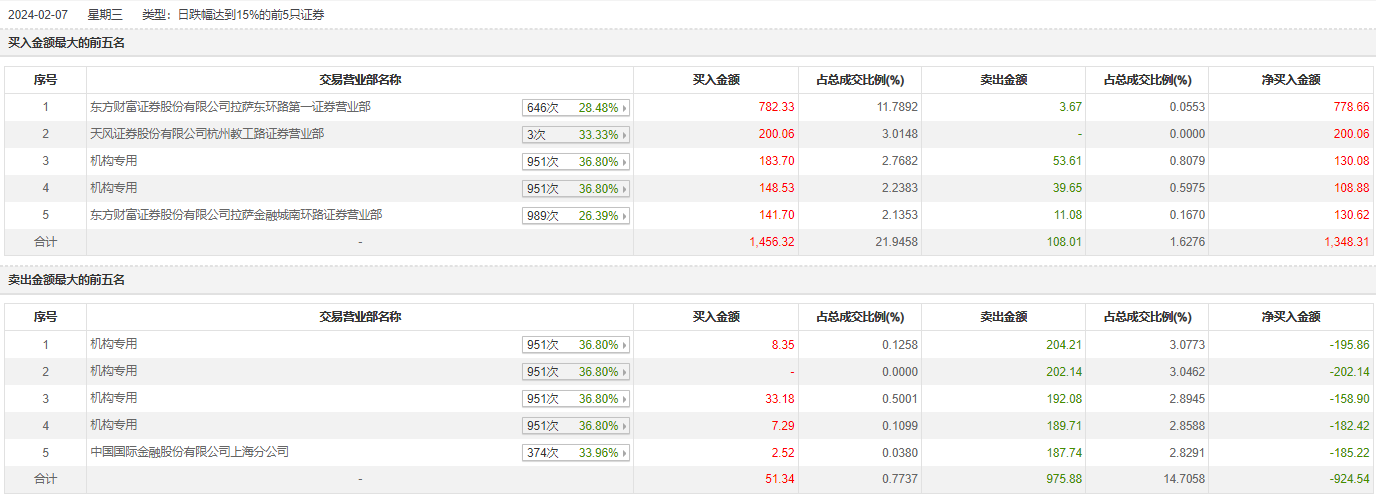Click 机构专用 in row with net -158.90
Viewport: 1376px width, 498px height.
113,398
